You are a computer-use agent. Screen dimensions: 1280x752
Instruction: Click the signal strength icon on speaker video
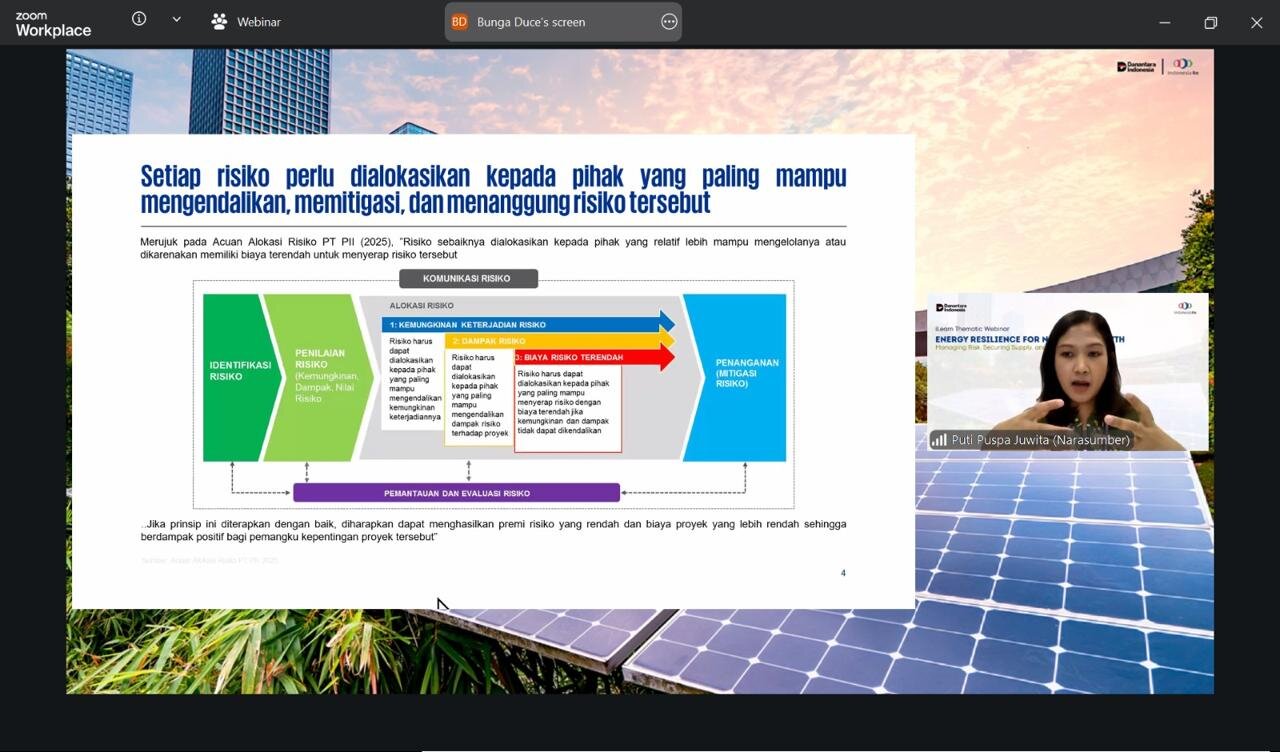tap(939, 440)
